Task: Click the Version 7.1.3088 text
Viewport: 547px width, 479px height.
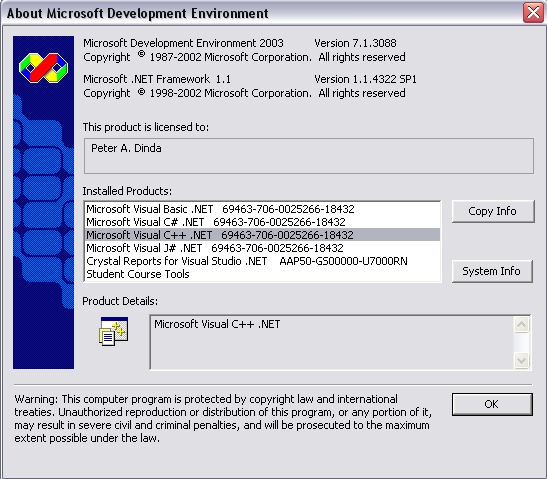Action: click(355, 43)
